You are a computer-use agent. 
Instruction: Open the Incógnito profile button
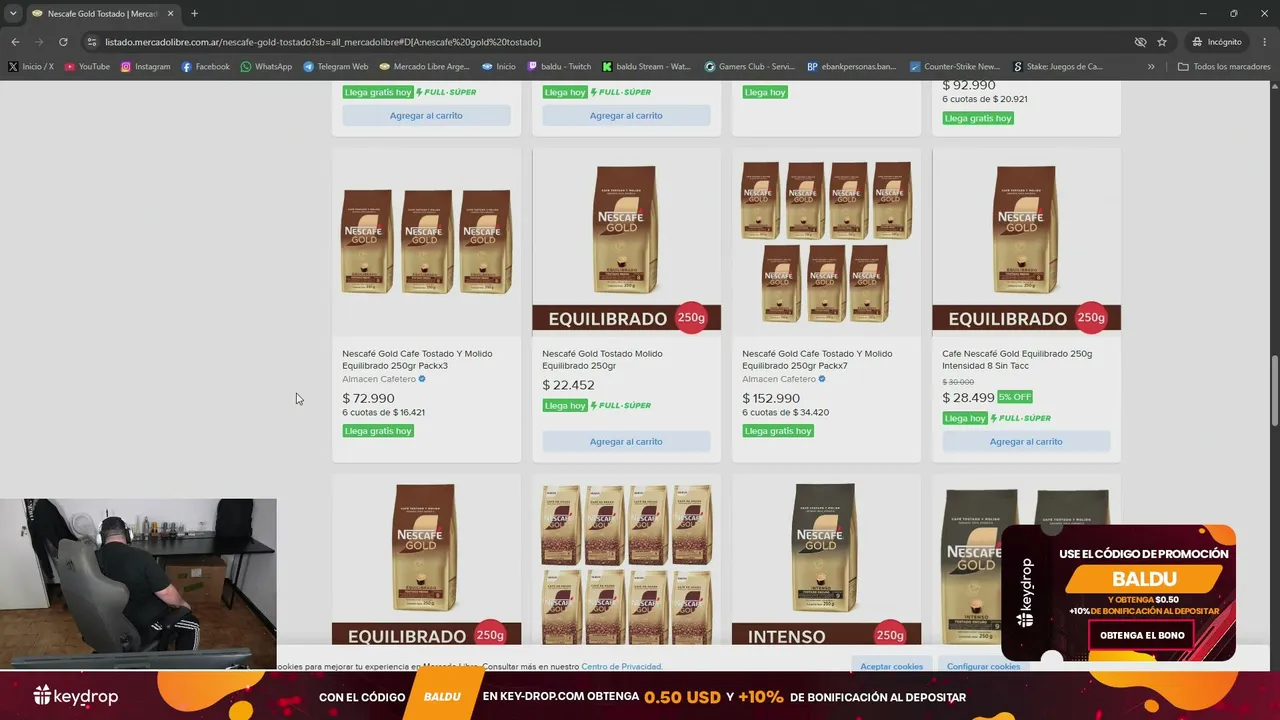point(1217,42)
